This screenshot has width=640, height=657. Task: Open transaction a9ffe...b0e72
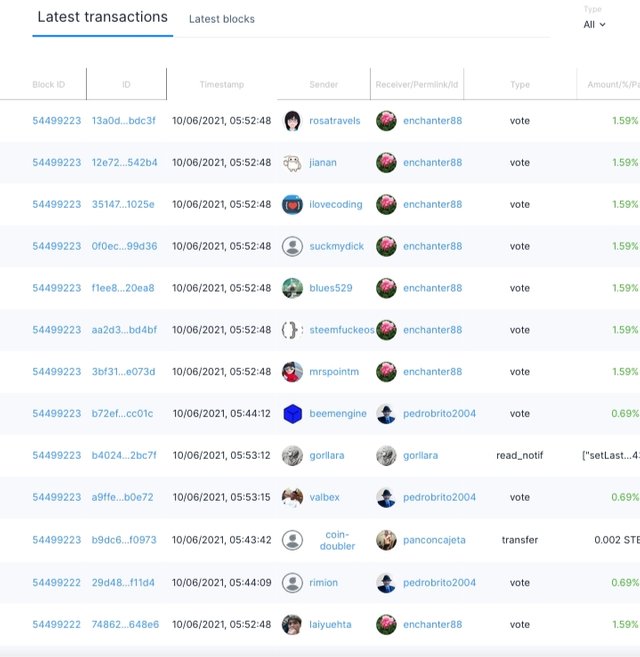pos(122,497)
